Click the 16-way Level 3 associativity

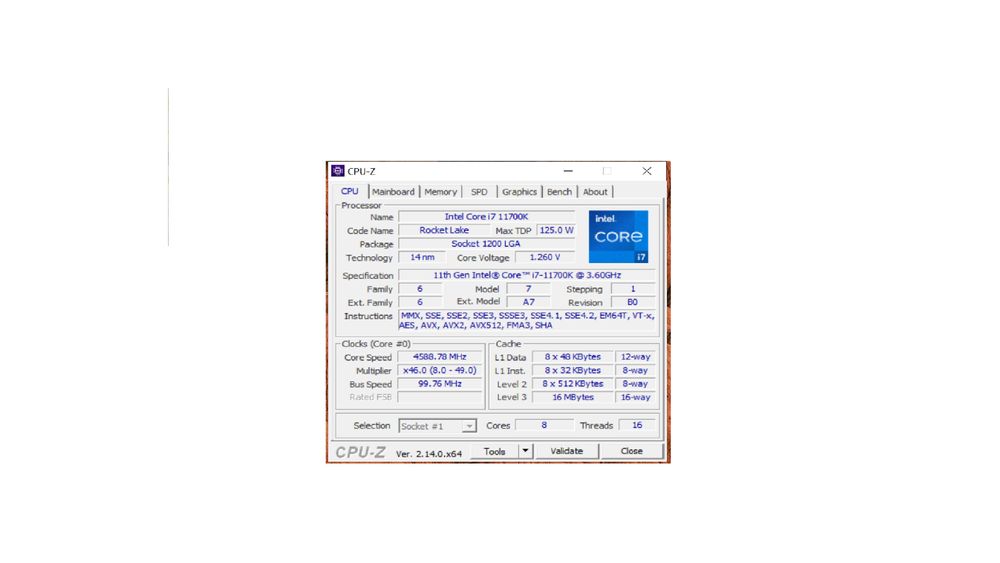635,397
